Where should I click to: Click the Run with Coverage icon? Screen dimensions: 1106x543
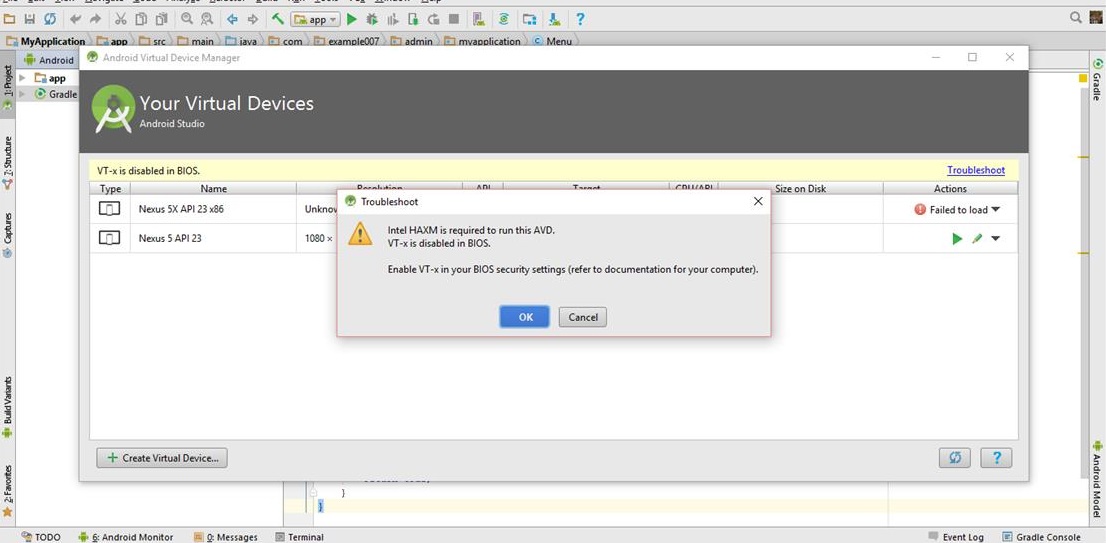point(393,19)
